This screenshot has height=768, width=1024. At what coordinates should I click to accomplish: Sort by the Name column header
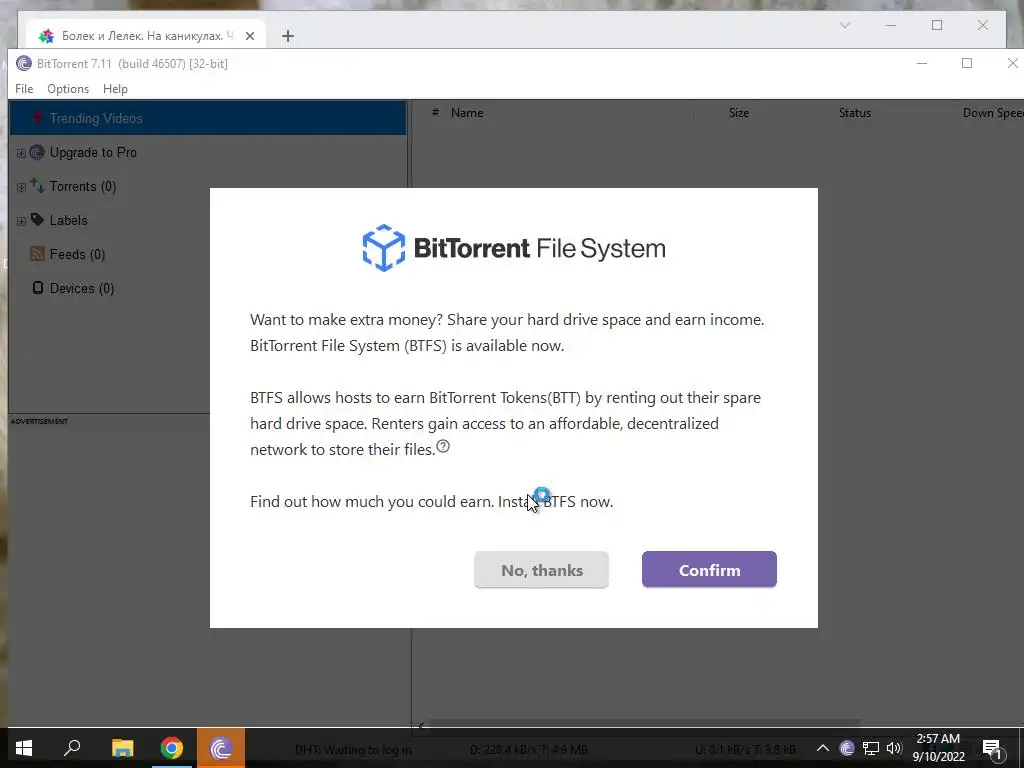467,112
